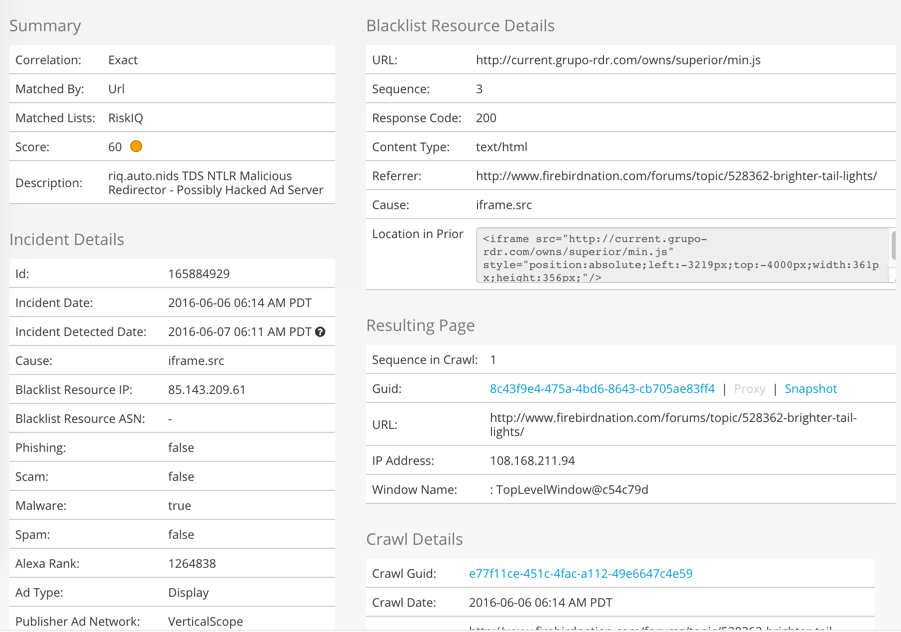This screenshot has width=901, height=632.
Task: Click the riq.auto.nids description text
Action: [215, 183]
